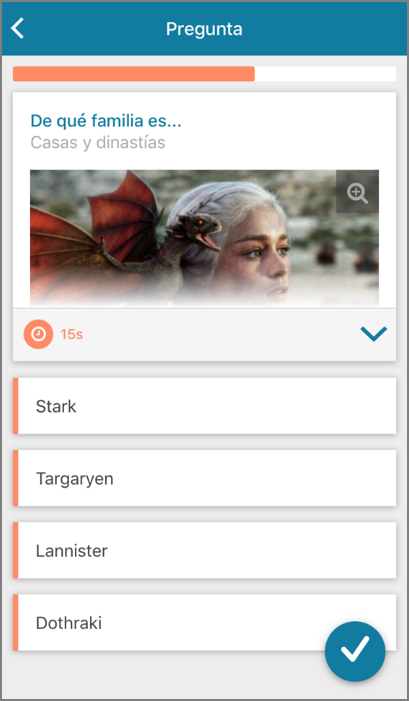The image size is (409, 701).
Task: Select the Stark answer
Action: tap(205, 406)
